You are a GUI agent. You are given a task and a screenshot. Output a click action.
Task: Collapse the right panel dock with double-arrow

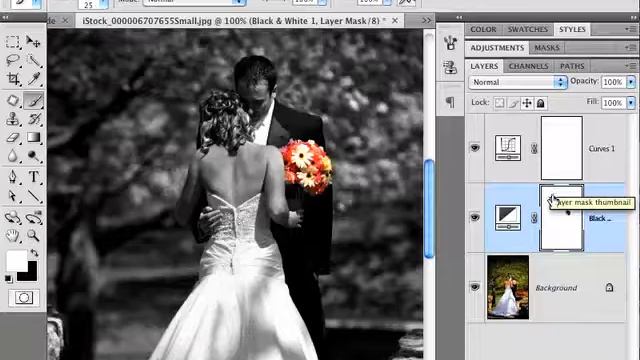click(x=633, y=18)
